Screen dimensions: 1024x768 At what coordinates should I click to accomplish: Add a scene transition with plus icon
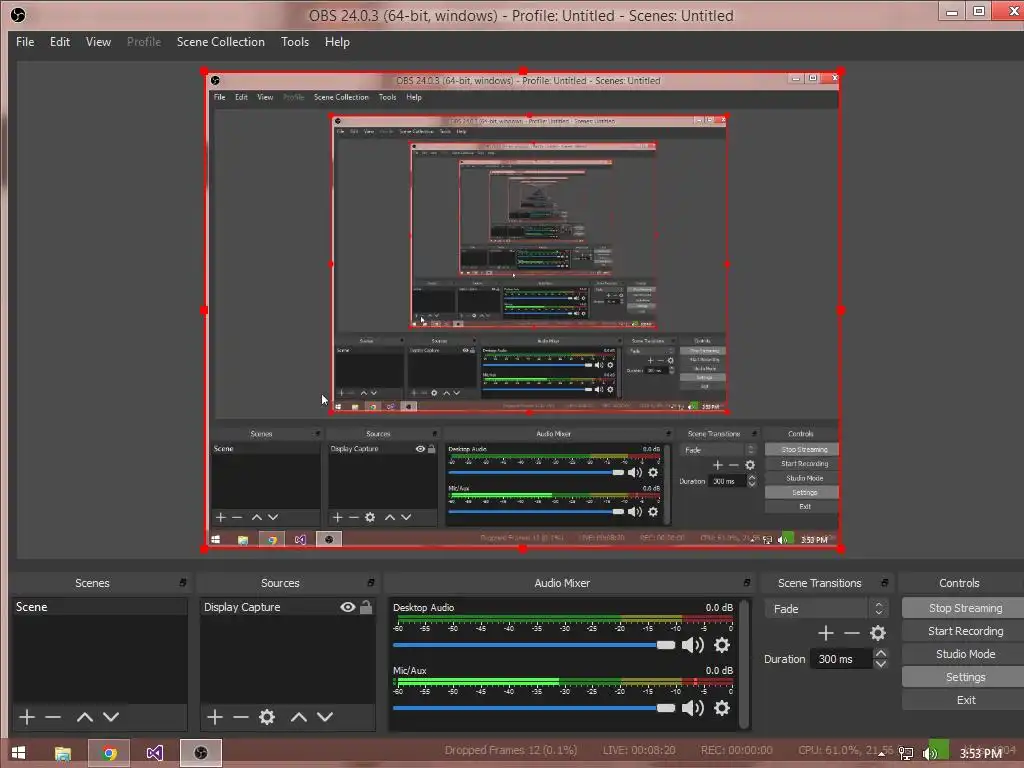coord(825,633)
